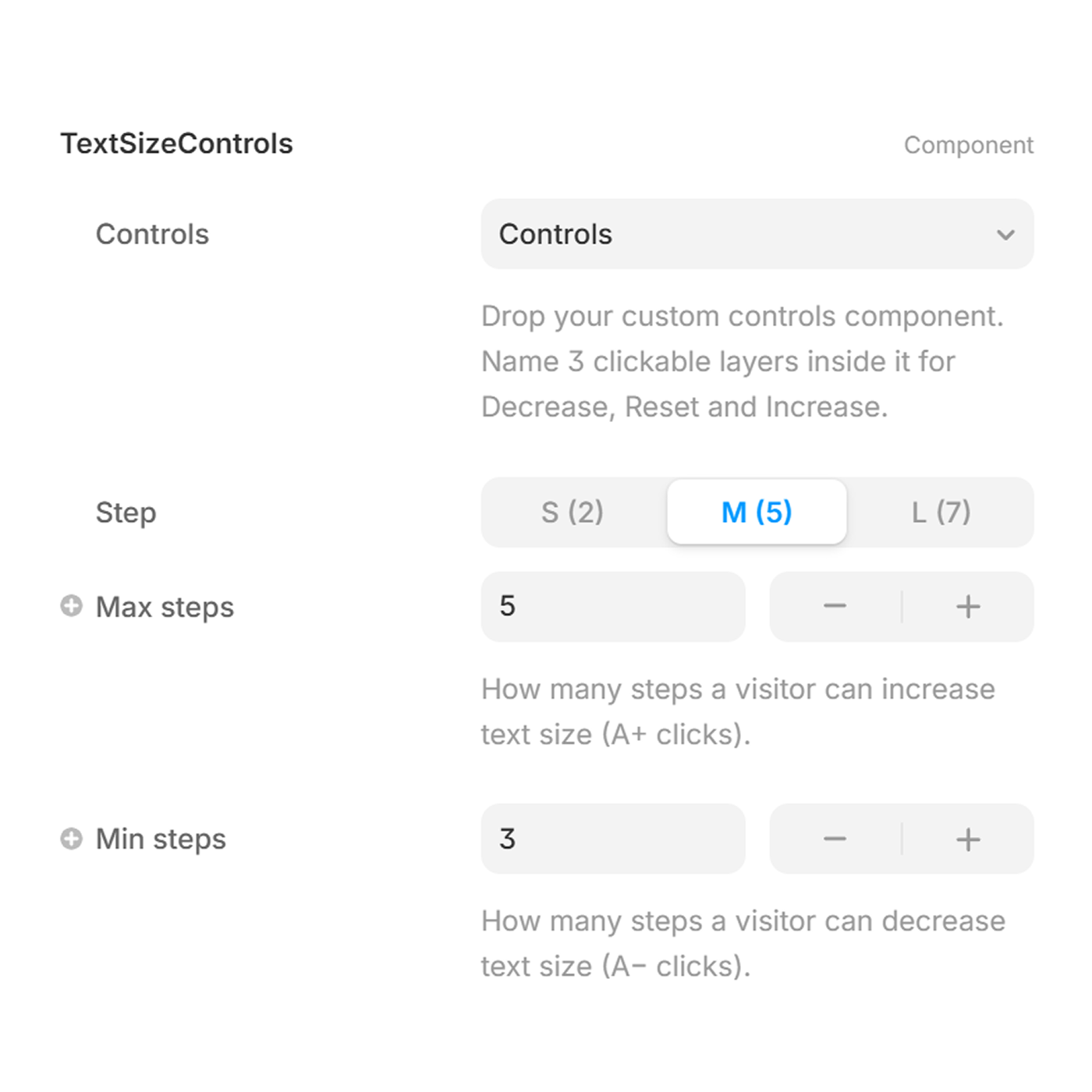Click the TextSizeControls component title
This screenshot has height=1092, width=1092.
(x=177, y=143)
